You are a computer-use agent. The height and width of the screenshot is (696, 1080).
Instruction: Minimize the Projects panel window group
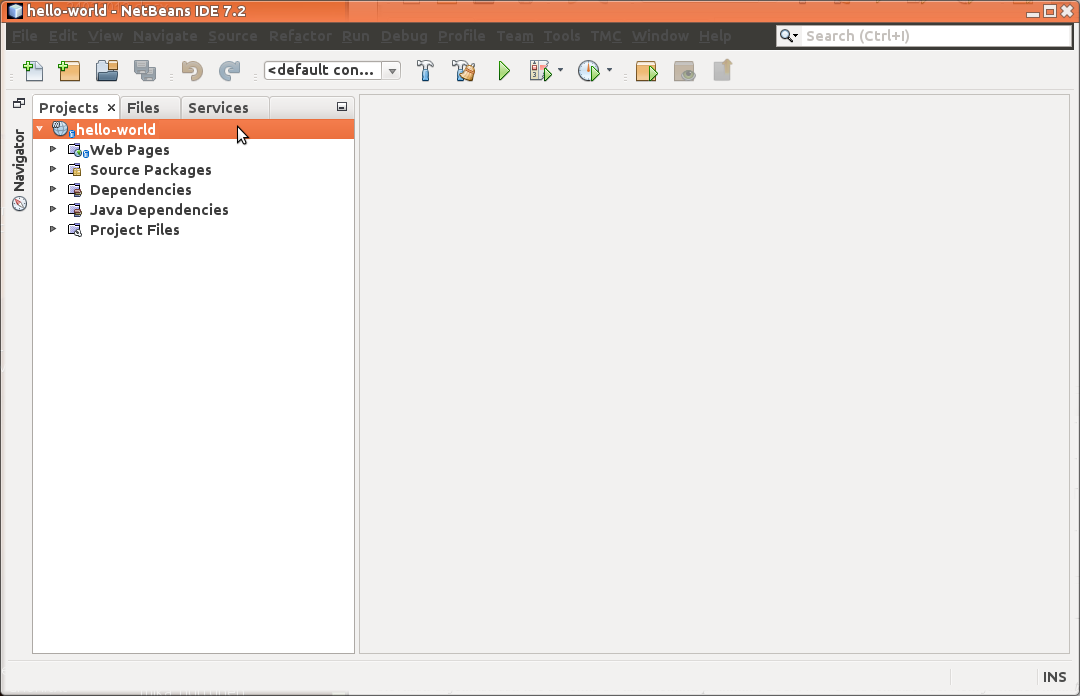[342, 107]
